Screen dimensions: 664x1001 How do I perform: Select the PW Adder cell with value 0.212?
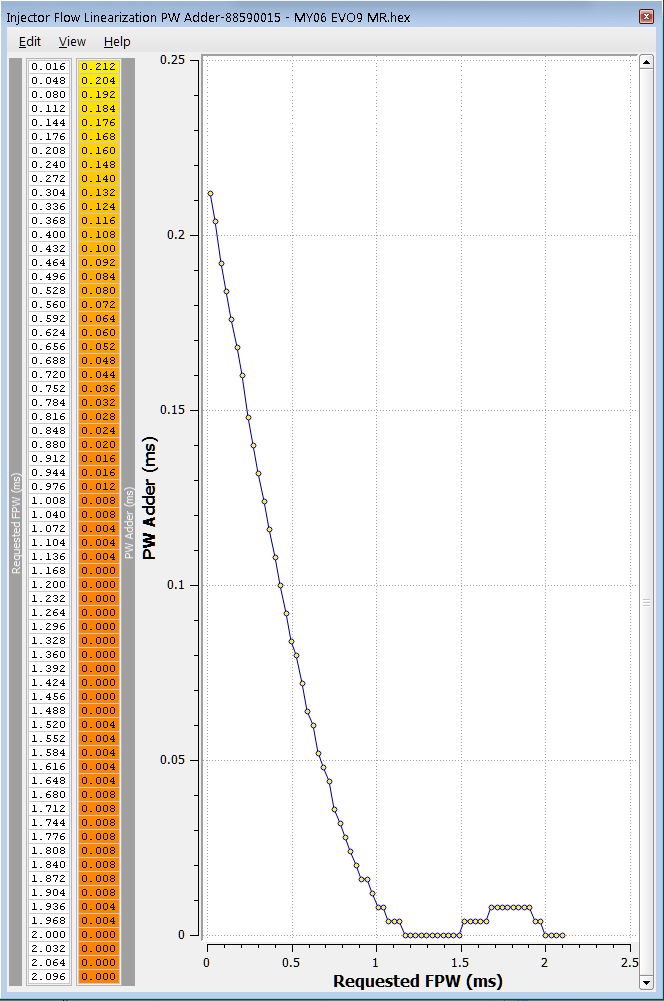98,66
